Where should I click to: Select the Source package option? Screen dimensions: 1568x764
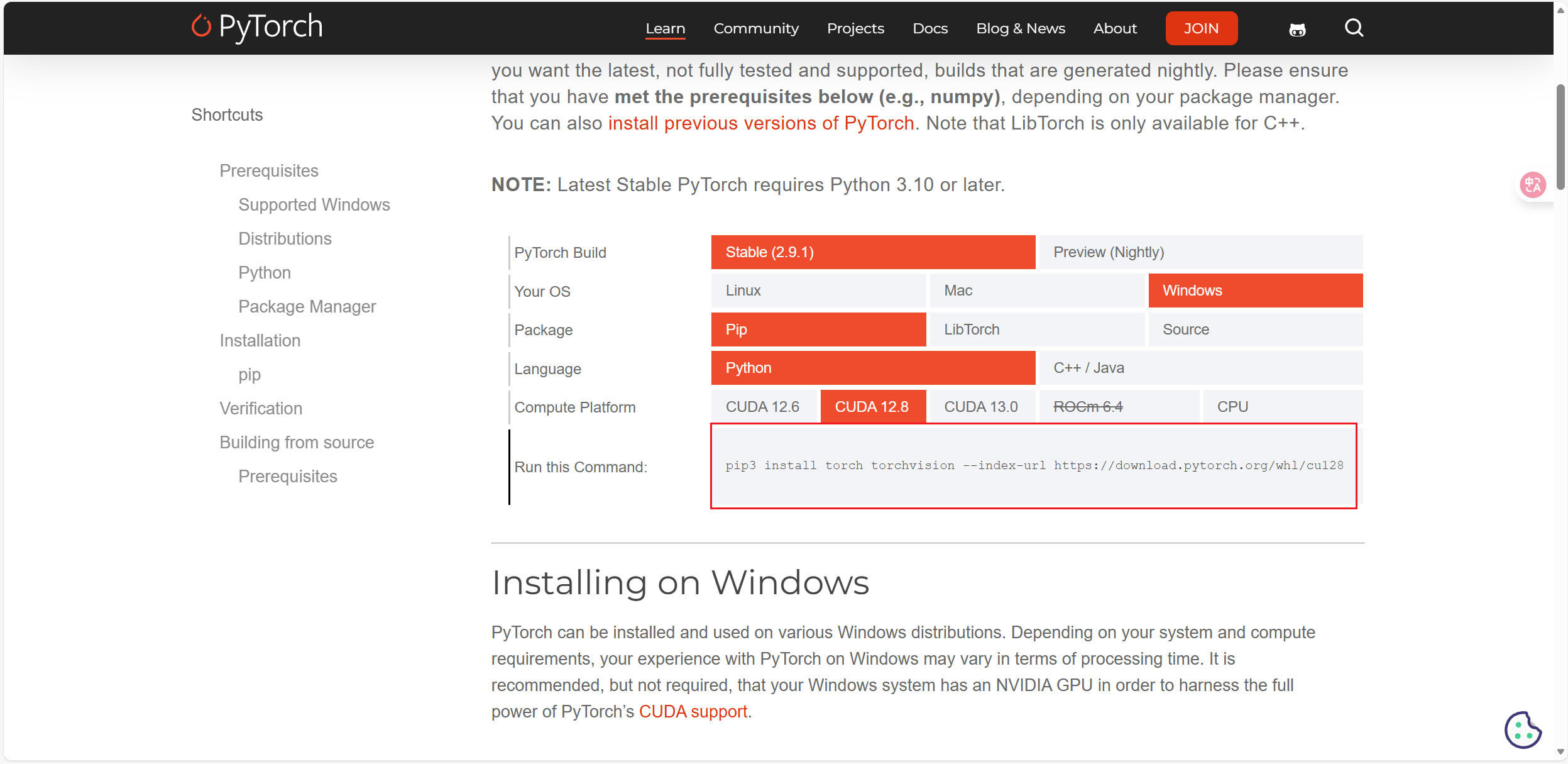[x=1256, y=329]
